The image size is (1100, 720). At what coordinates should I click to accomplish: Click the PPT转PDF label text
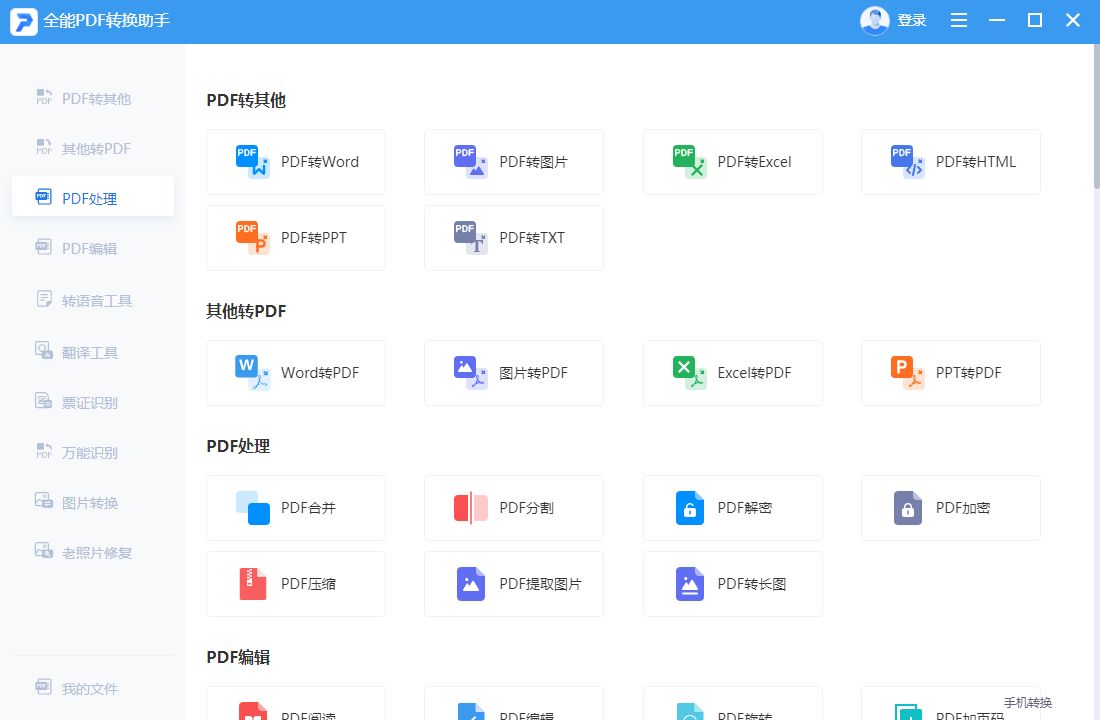[x=968, y=373]
